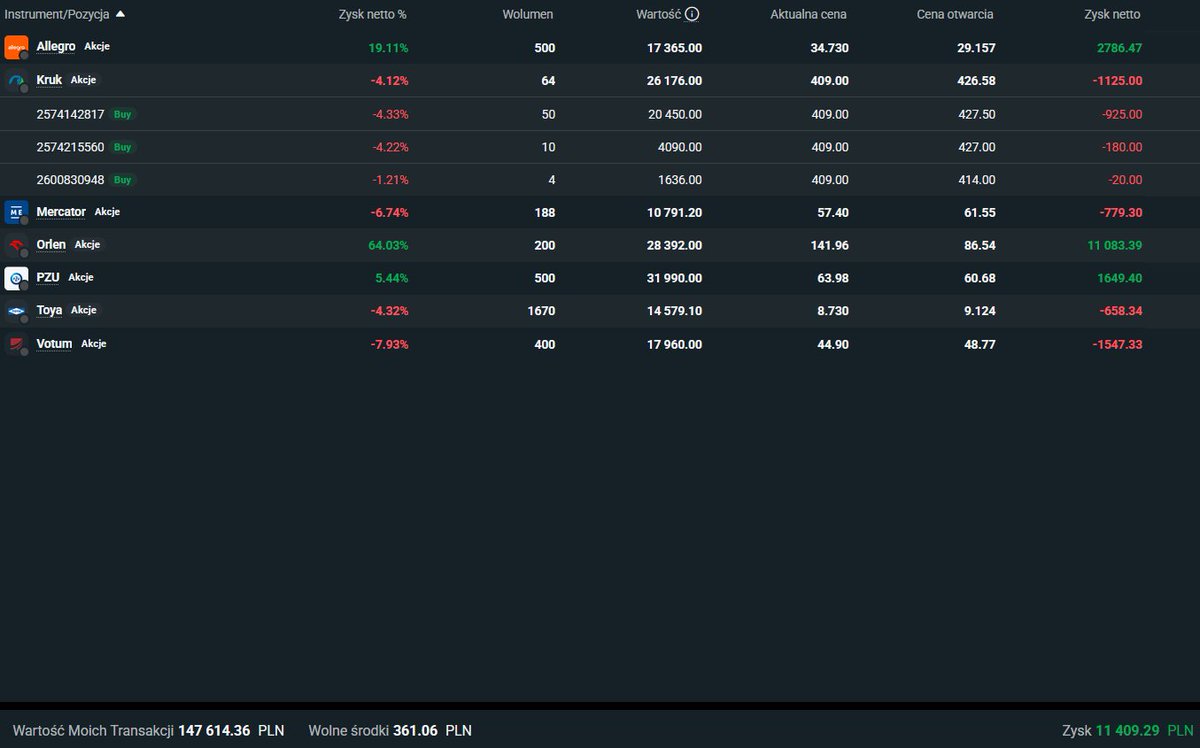Sort by Zysk netto % column header

(x=373, y=14)
